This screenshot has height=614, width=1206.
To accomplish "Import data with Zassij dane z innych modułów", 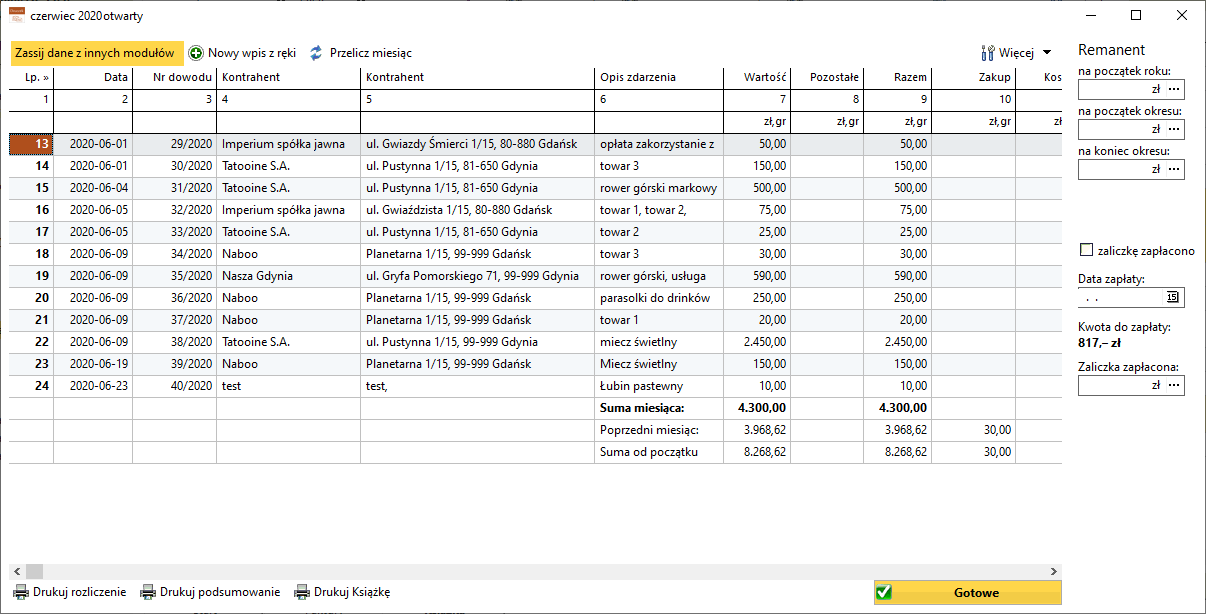I will coord(96,53).
